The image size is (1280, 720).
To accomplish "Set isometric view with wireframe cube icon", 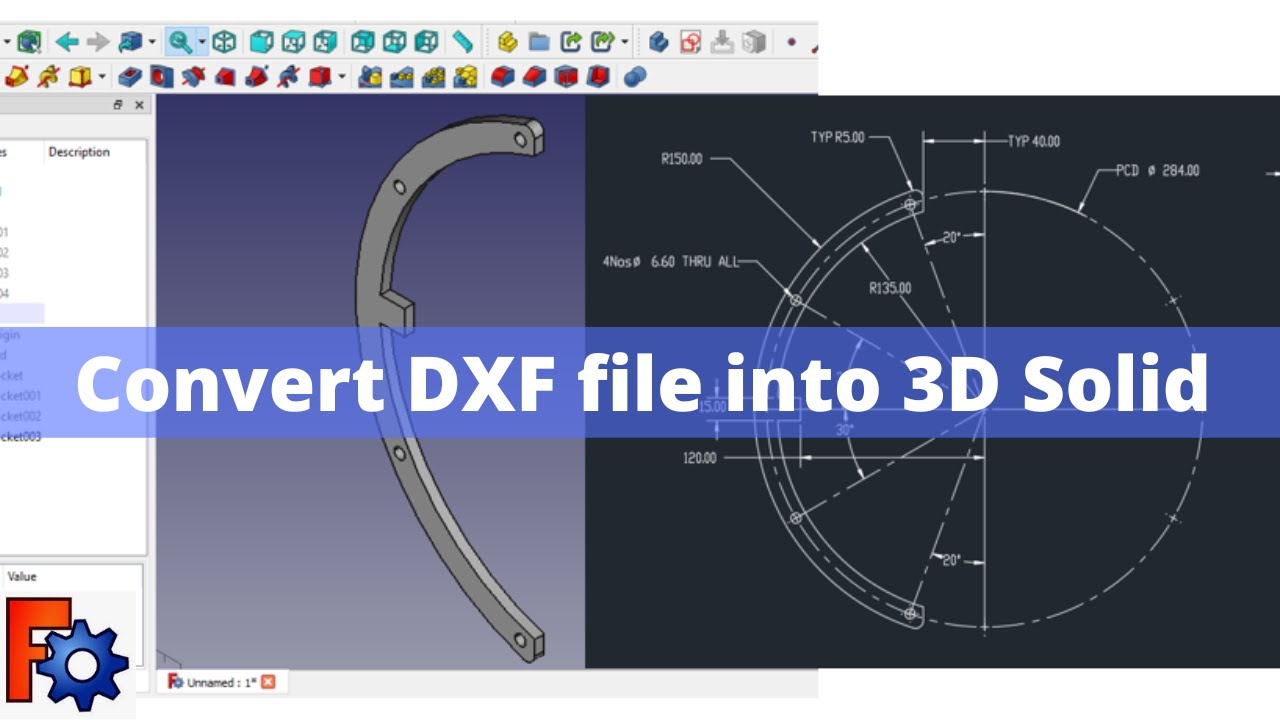I will (x=224, y=42).
